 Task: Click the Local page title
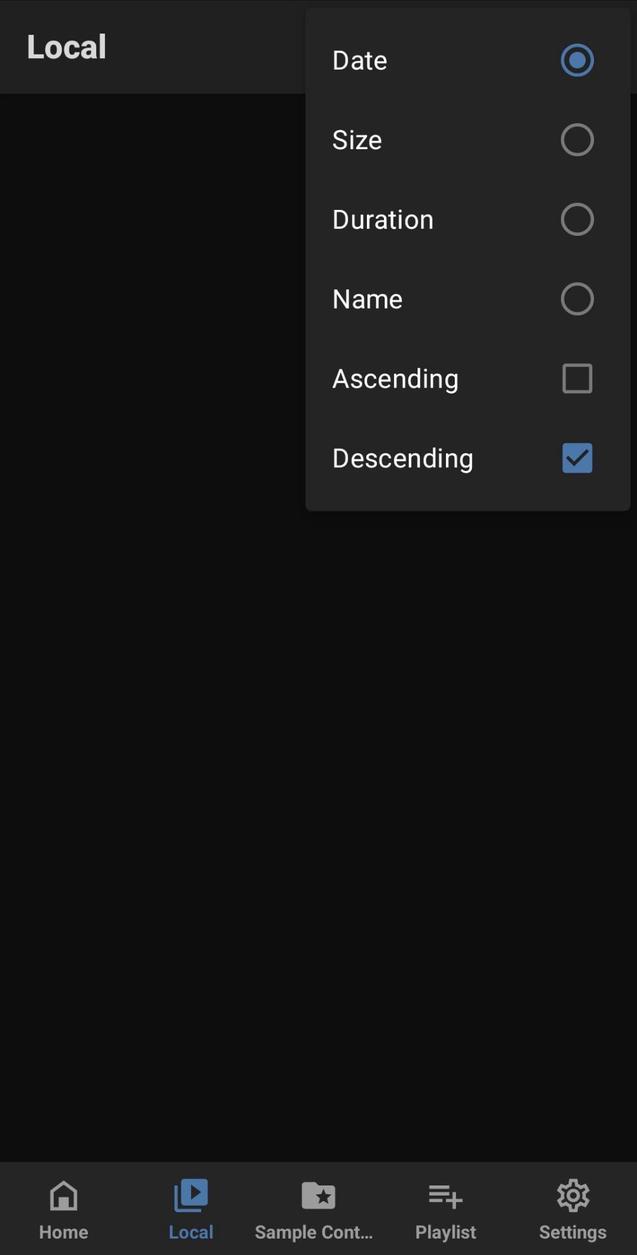click(x=66, y=46)
